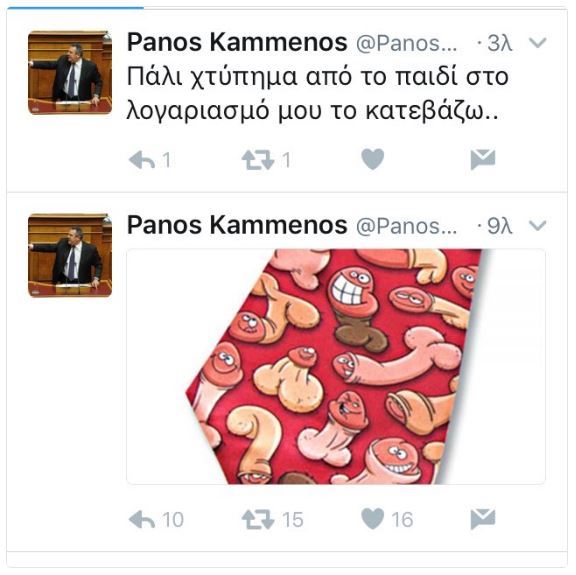The height and width of the screenshot is (575, 576).
Task: Like the tweet with 16 likes
Action: click(372, 518)
